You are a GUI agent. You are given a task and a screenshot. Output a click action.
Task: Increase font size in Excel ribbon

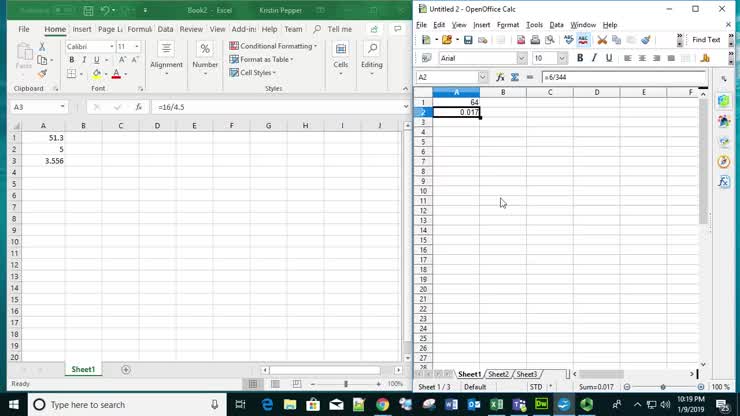coord(122,60)
